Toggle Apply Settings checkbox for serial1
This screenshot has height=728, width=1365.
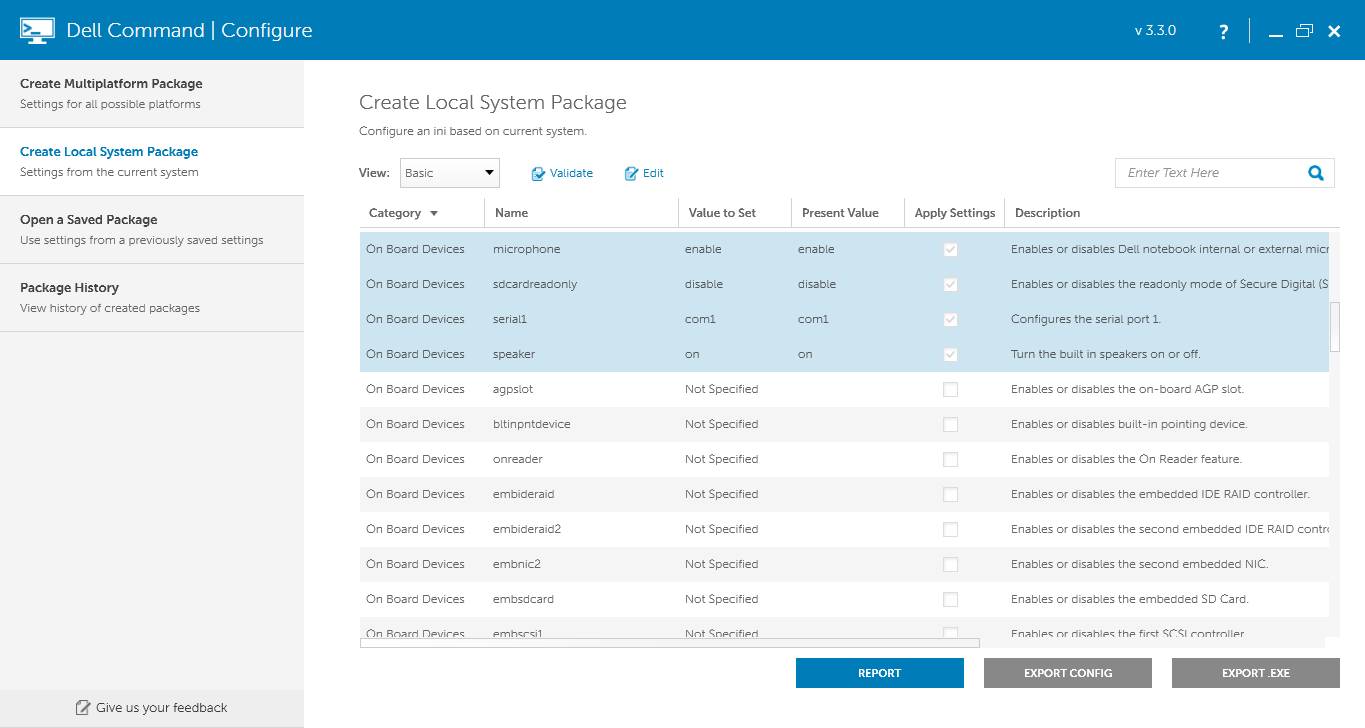[950, 320]
